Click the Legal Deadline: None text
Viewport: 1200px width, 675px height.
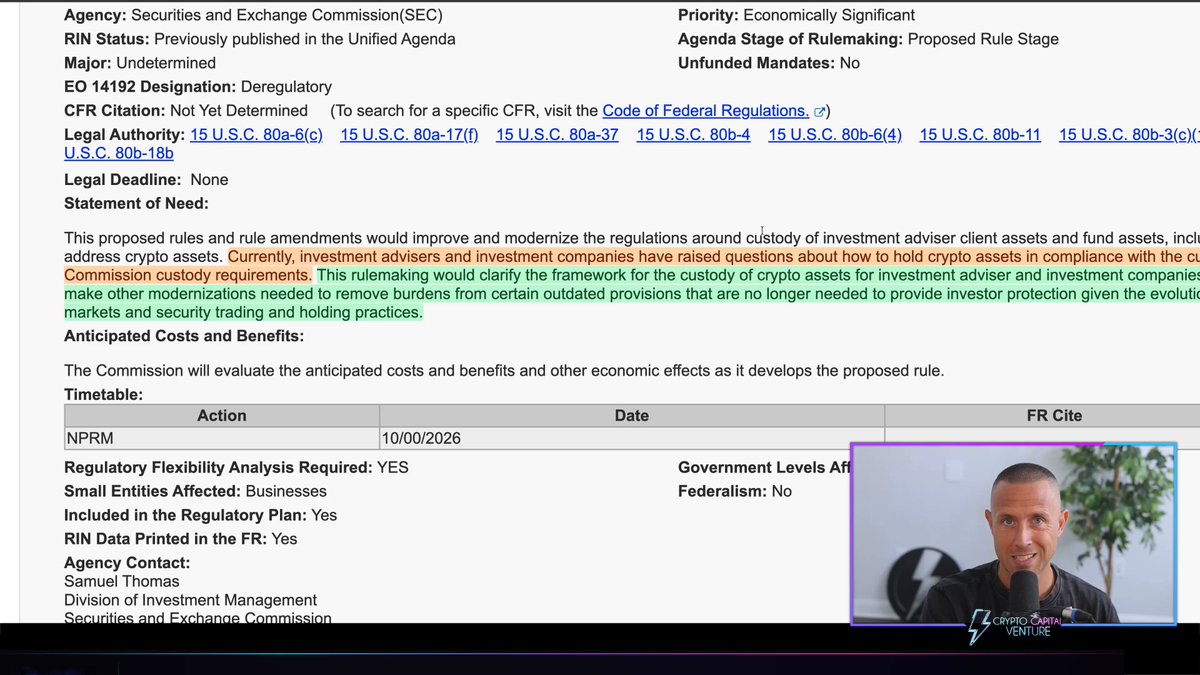coord(146,180)
